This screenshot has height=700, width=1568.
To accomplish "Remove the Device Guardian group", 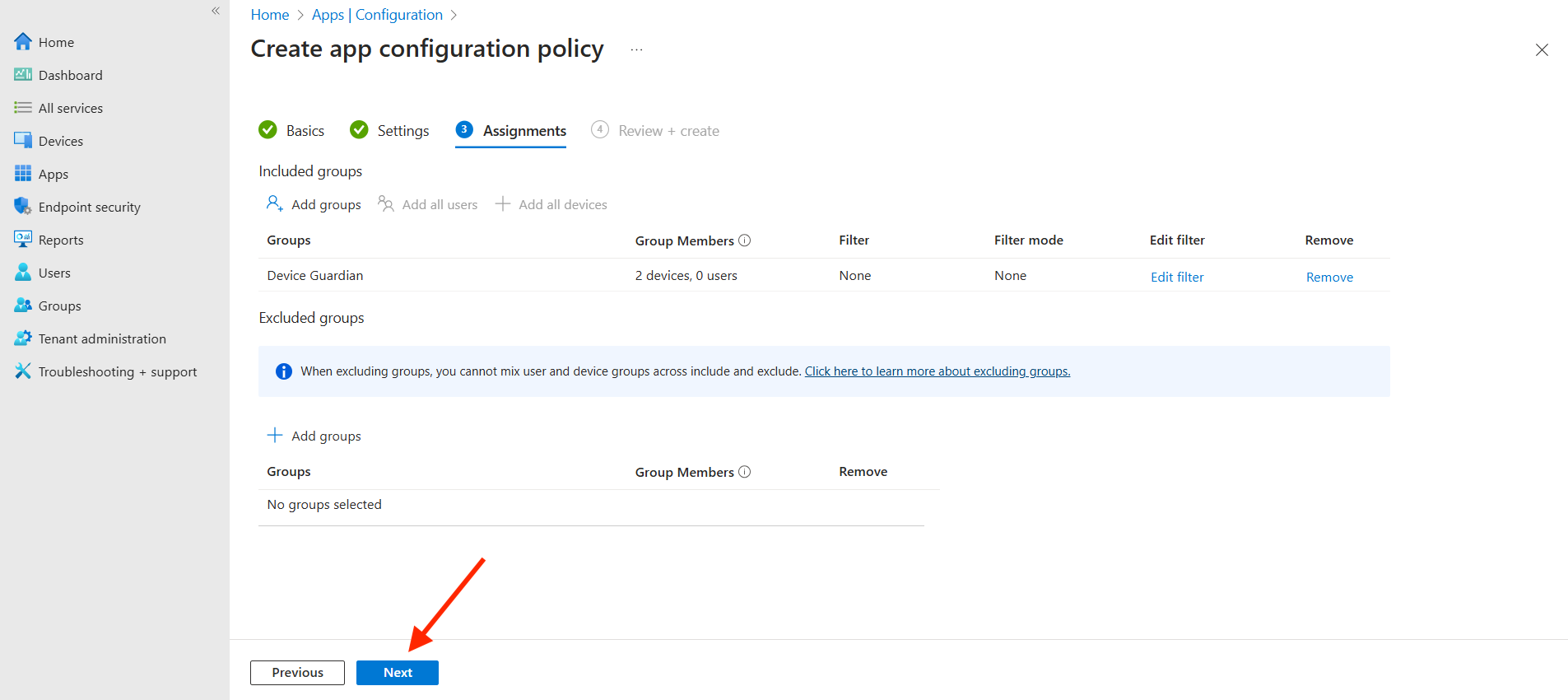I will [x=1329, y=278].
